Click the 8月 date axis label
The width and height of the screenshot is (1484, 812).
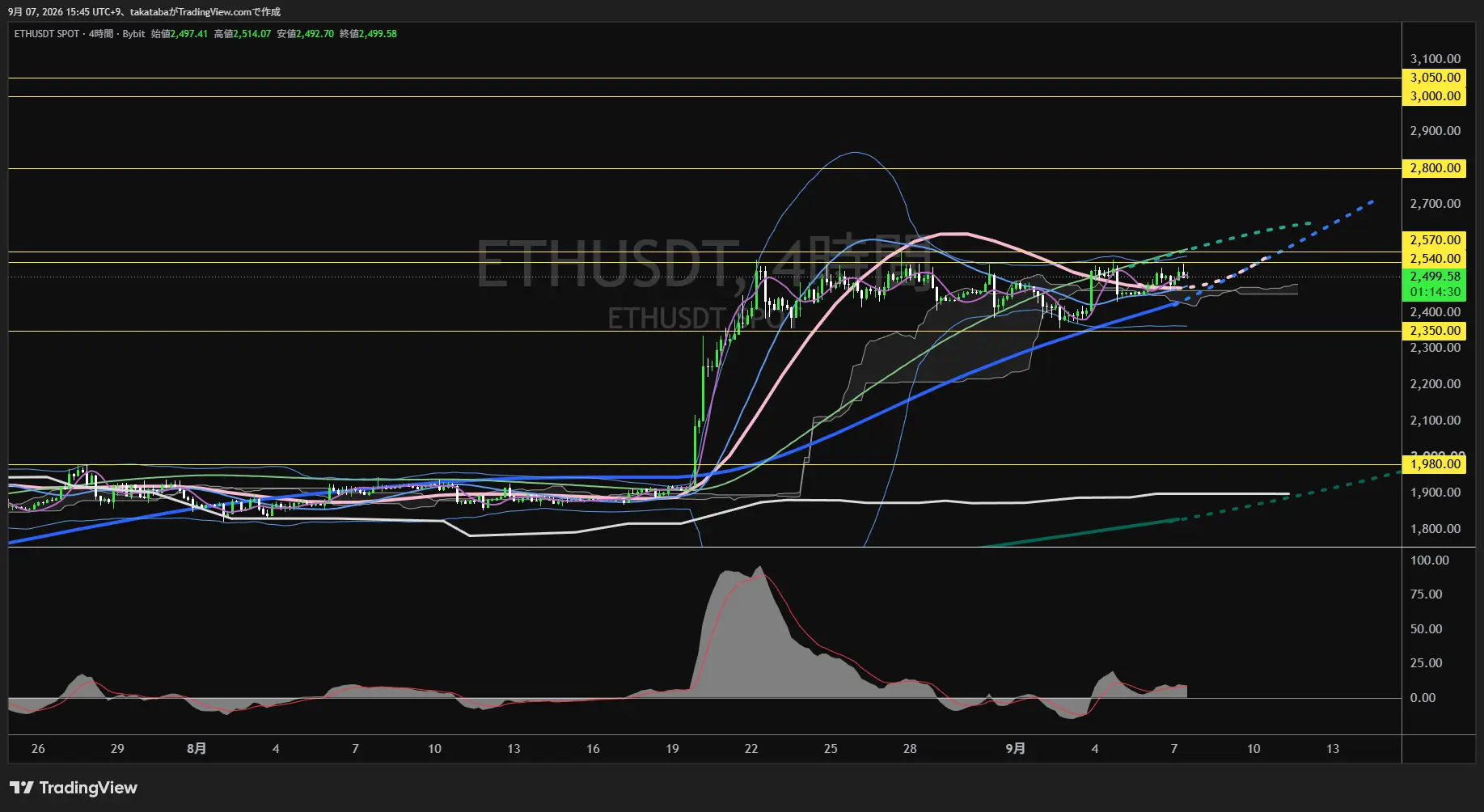(197, 749)
